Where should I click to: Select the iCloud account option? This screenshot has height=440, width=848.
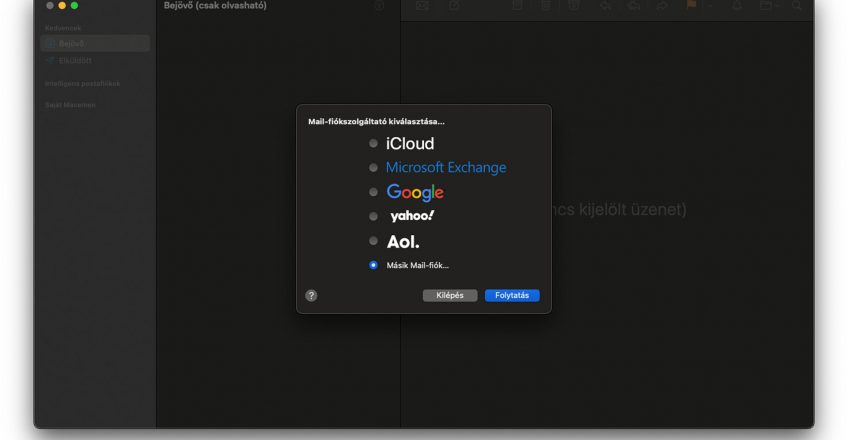click(x=373, y=143)
